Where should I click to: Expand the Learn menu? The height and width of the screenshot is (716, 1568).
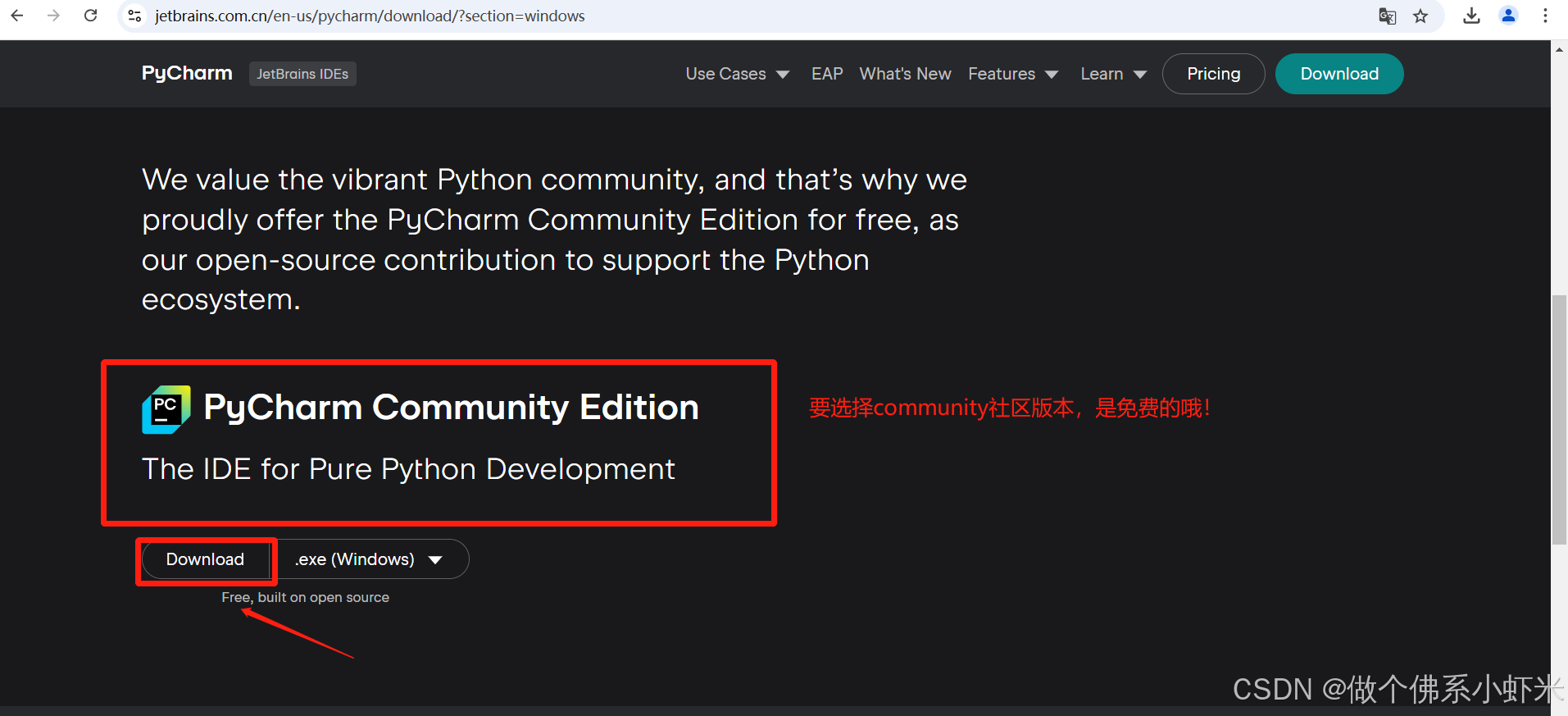[x=1113, y=74]
